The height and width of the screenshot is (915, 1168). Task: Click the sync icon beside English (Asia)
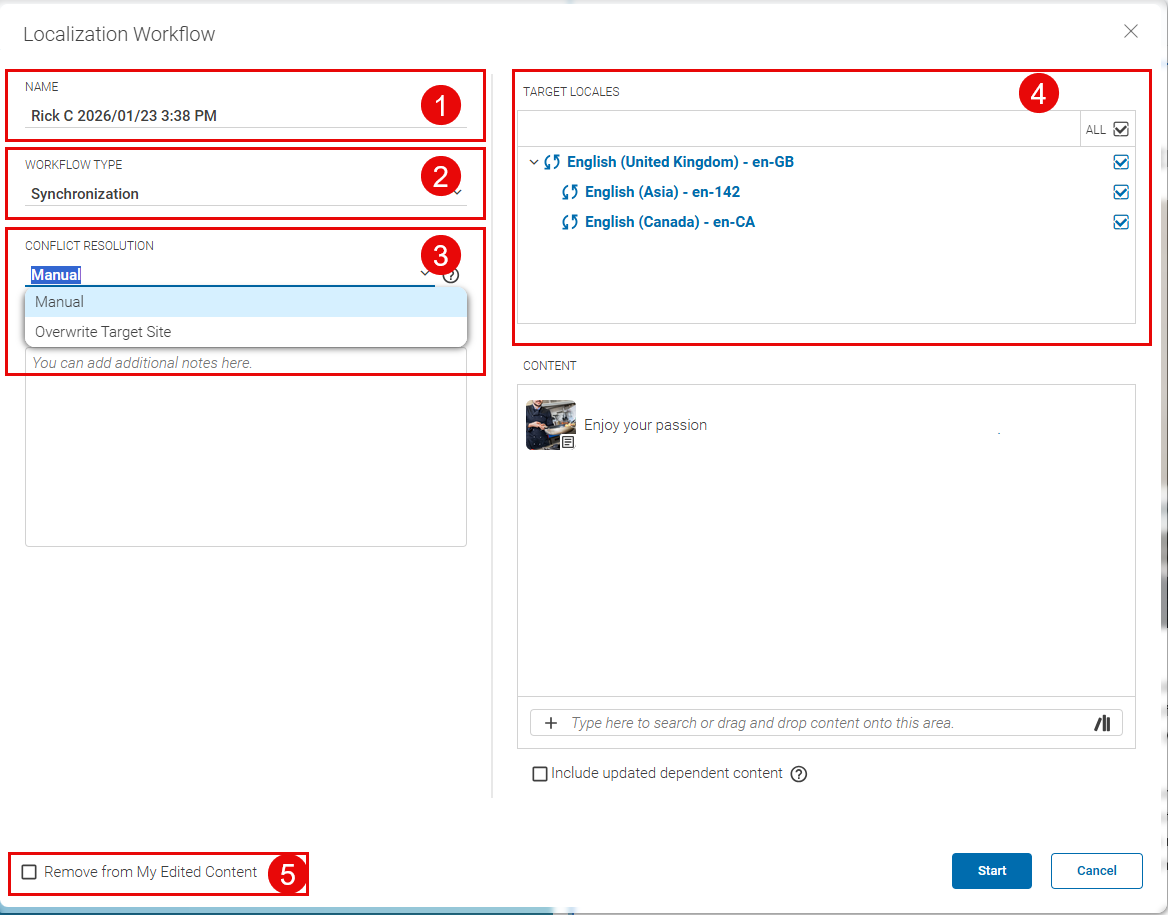[569, 191]
